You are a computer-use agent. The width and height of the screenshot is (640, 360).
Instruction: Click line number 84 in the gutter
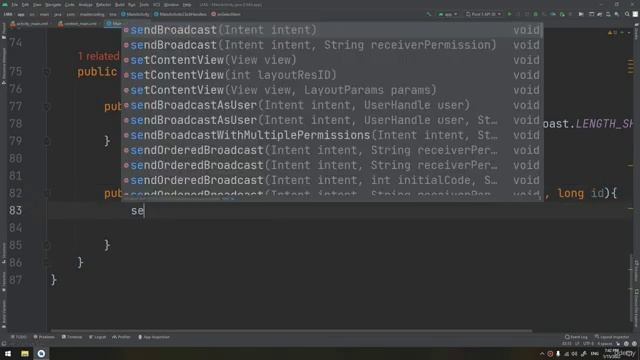[16, 228]
